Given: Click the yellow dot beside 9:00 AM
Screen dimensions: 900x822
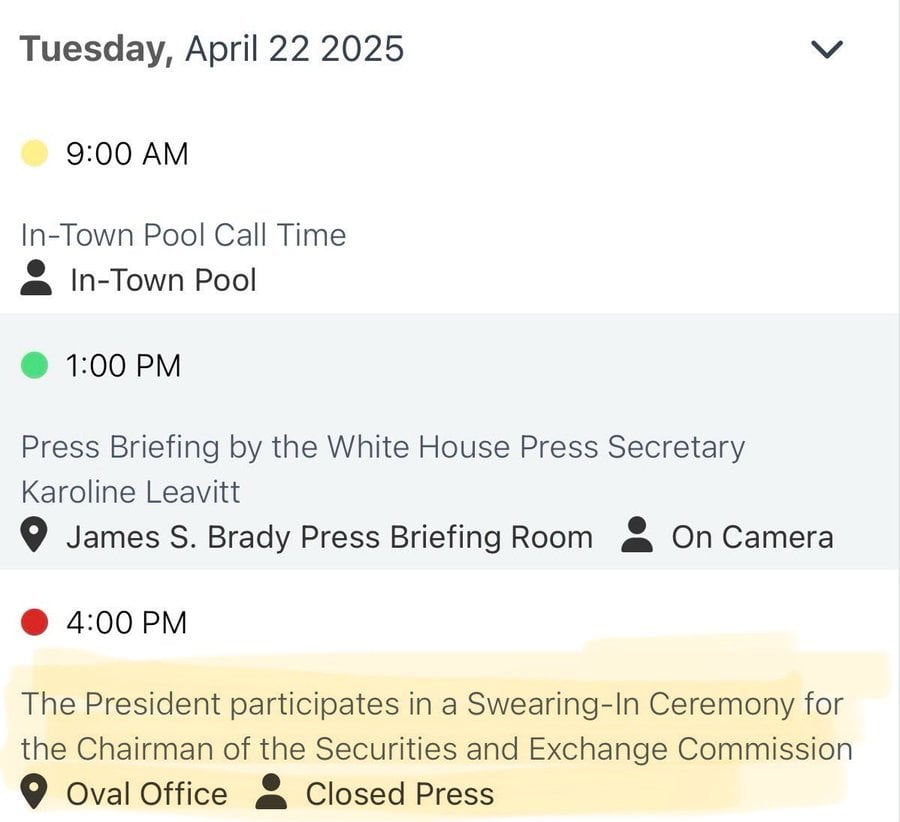Looking at the screenshot, I should pos(35,154).
